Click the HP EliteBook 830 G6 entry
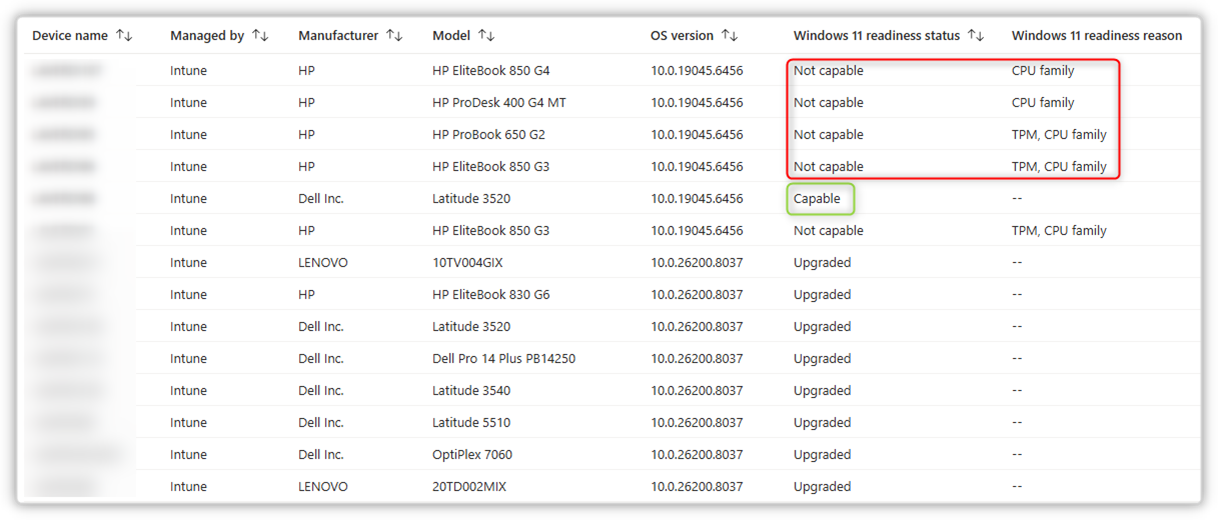1218x520 pixels. click(x=491, y=295)
